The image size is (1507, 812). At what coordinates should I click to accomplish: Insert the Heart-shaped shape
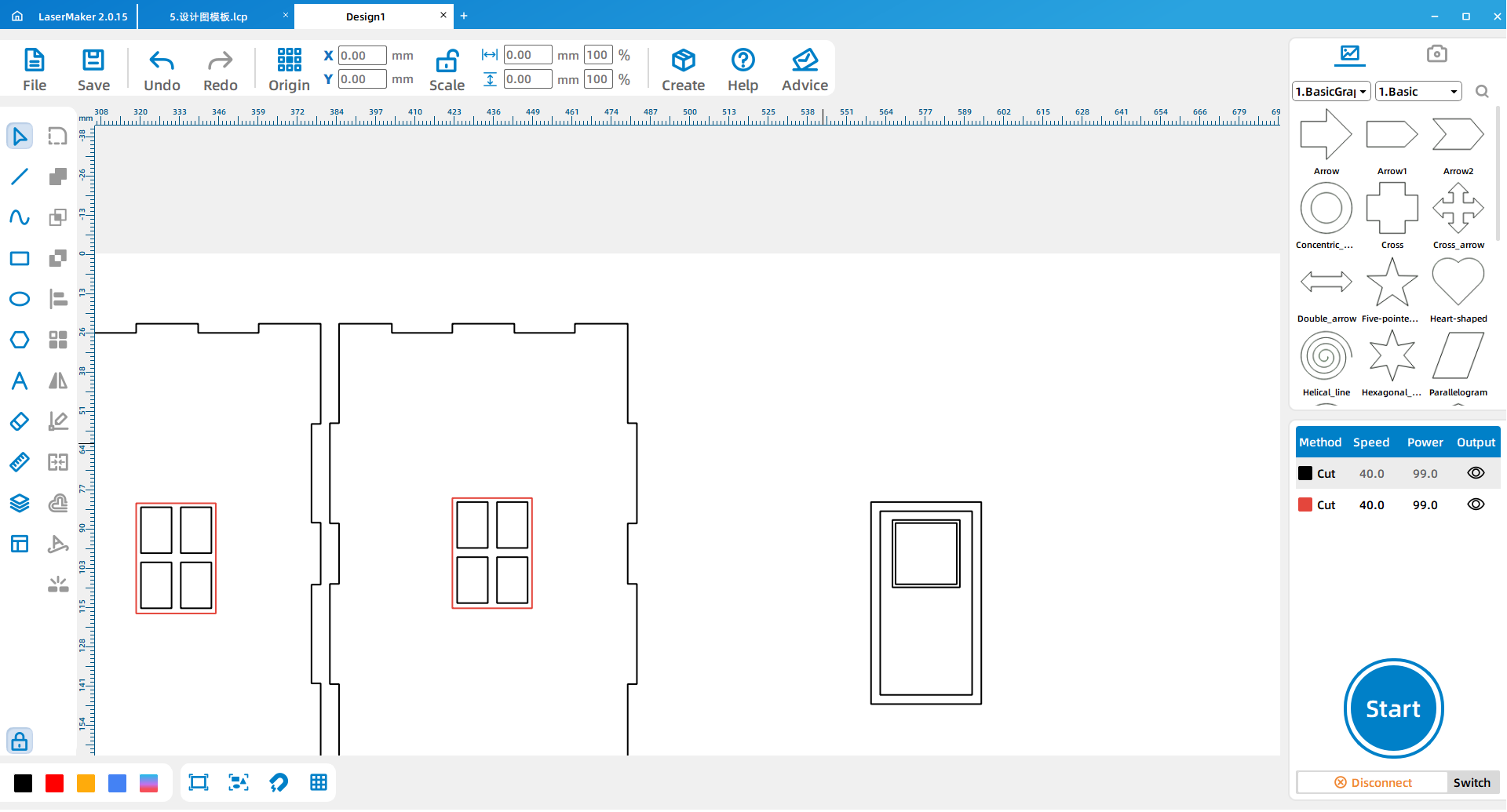point(1458,282)
